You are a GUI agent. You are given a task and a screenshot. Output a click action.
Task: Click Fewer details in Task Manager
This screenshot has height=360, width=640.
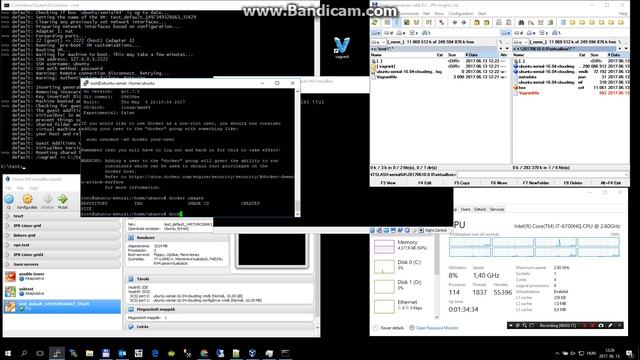(x=388, y=328)
